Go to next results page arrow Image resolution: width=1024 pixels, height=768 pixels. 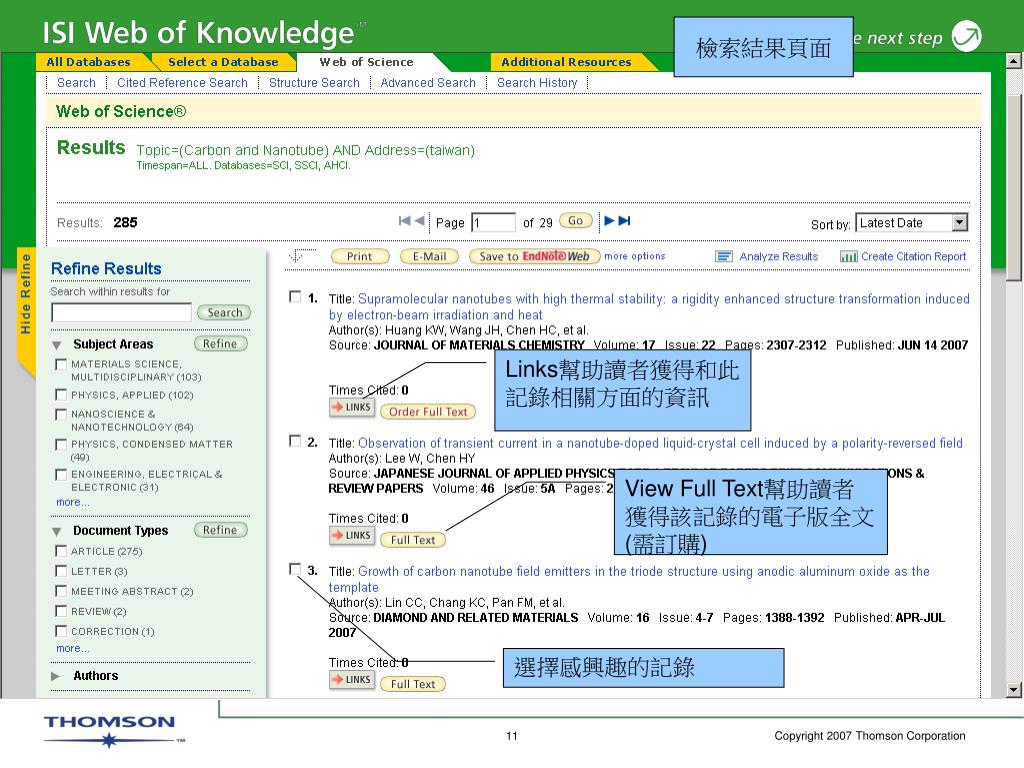609,221
